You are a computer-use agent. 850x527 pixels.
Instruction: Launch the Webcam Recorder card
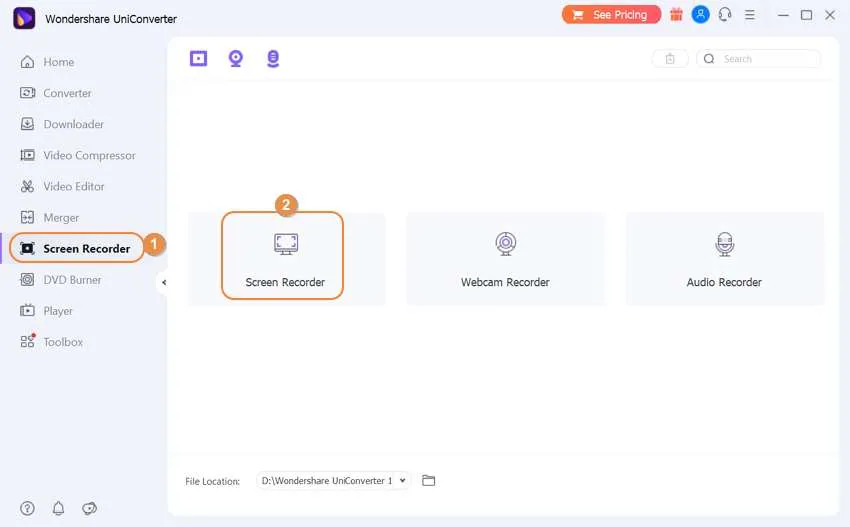505,259
